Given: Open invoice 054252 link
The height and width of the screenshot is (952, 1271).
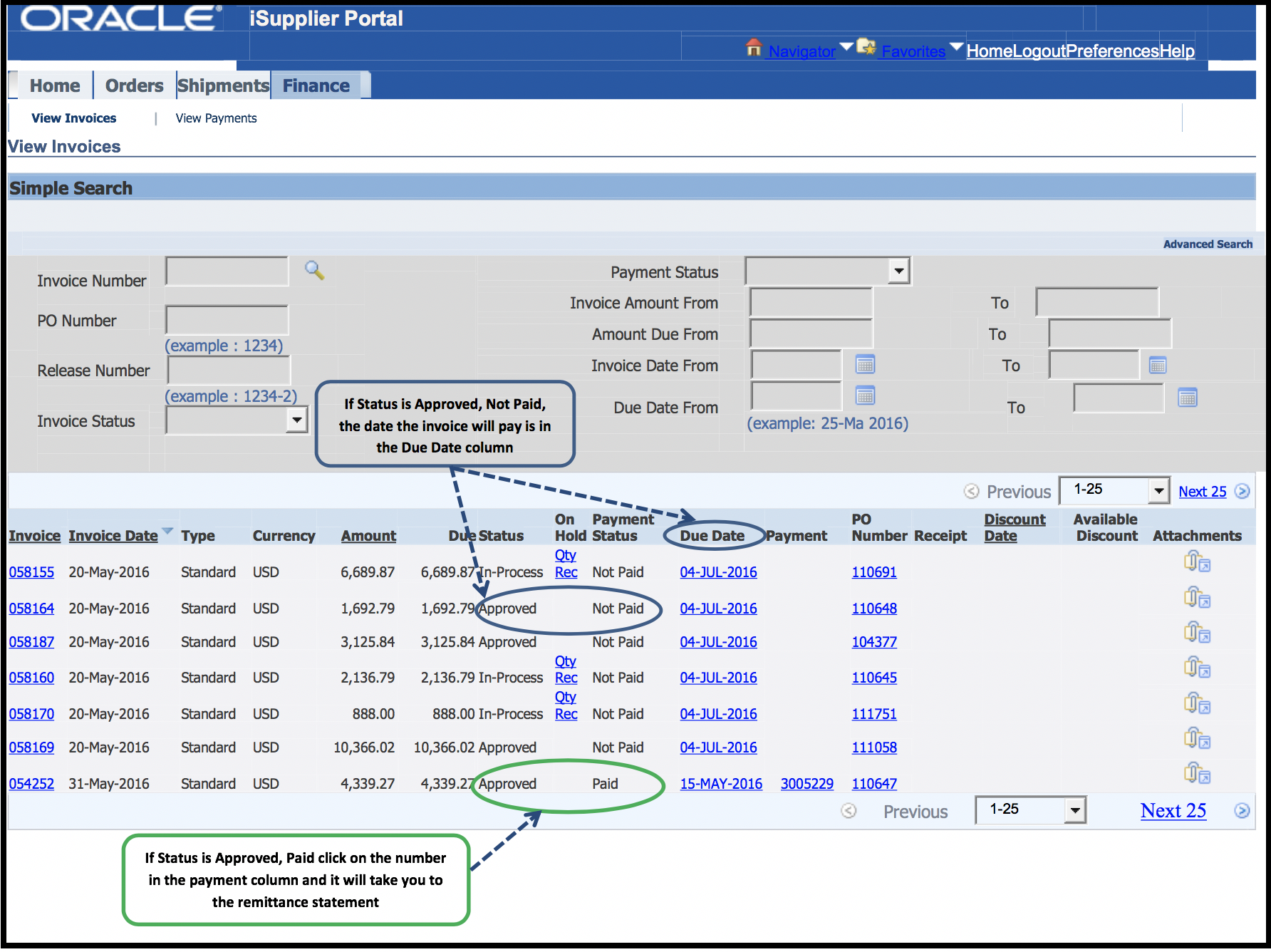Looking at the screenshot, I should (31, 784).
